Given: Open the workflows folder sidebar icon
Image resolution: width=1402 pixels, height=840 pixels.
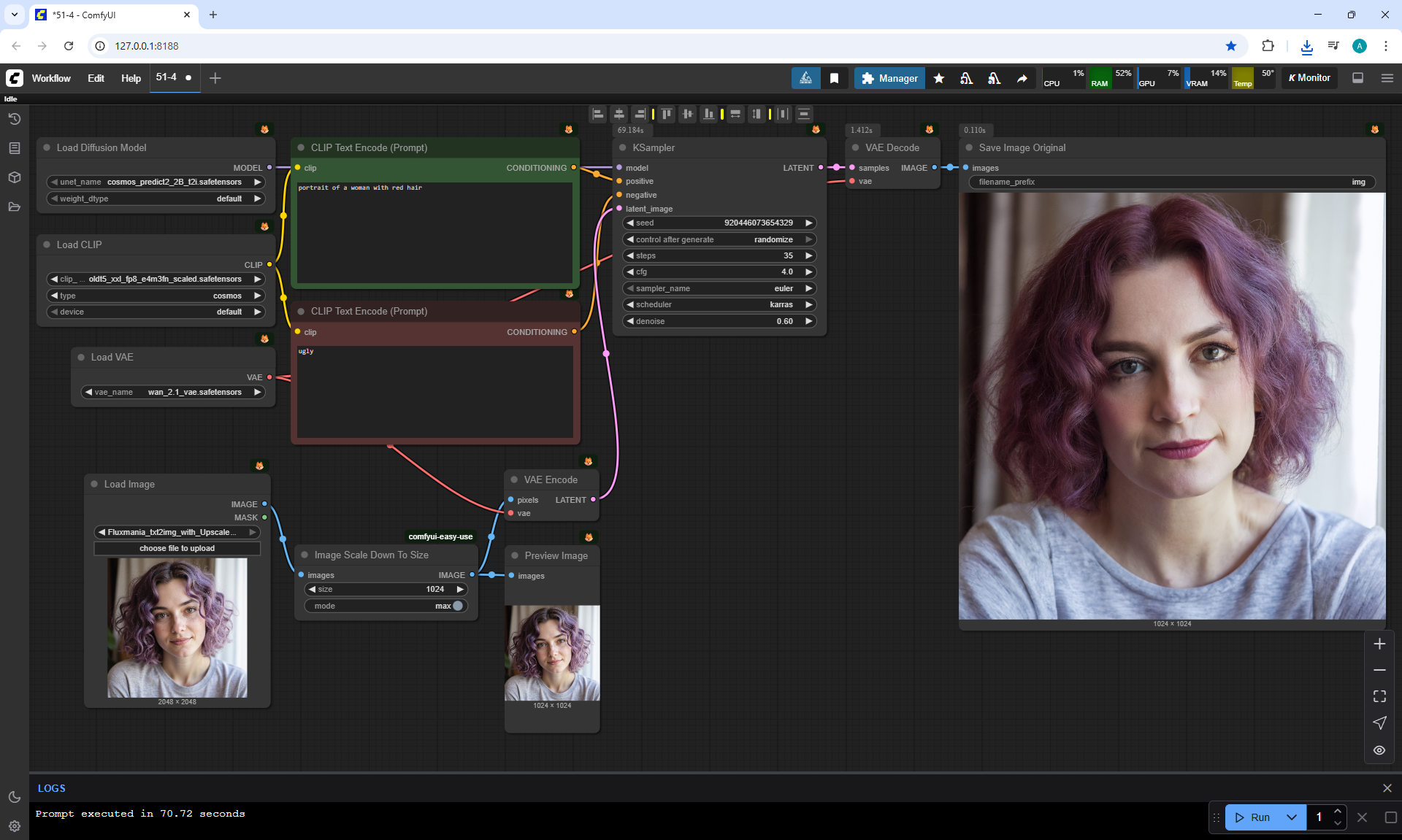Looking at the screenshot, I should click(14, 207).
